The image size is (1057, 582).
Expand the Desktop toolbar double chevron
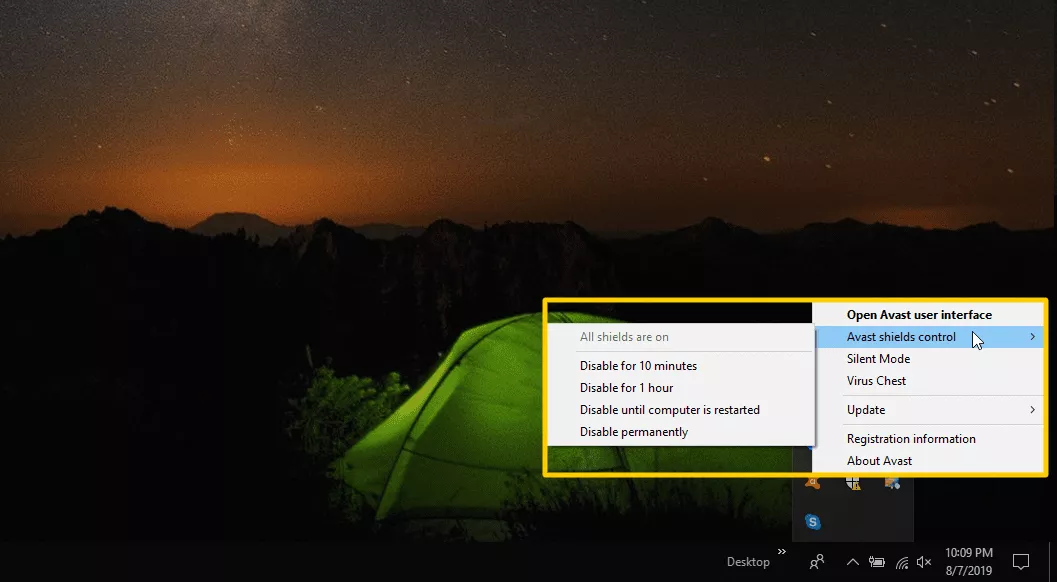click(x=782, y=551)
